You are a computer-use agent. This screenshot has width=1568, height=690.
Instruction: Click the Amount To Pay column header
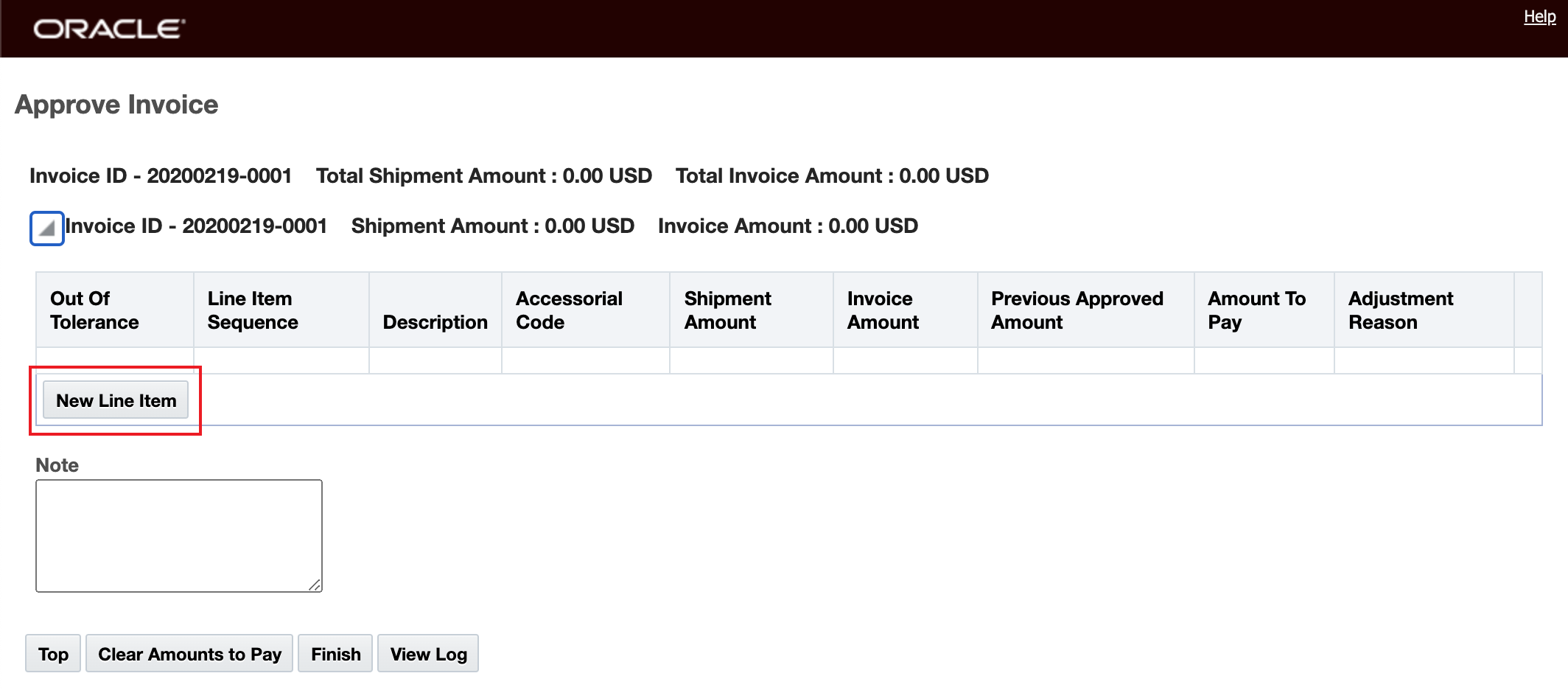(x=1256, y=310)
